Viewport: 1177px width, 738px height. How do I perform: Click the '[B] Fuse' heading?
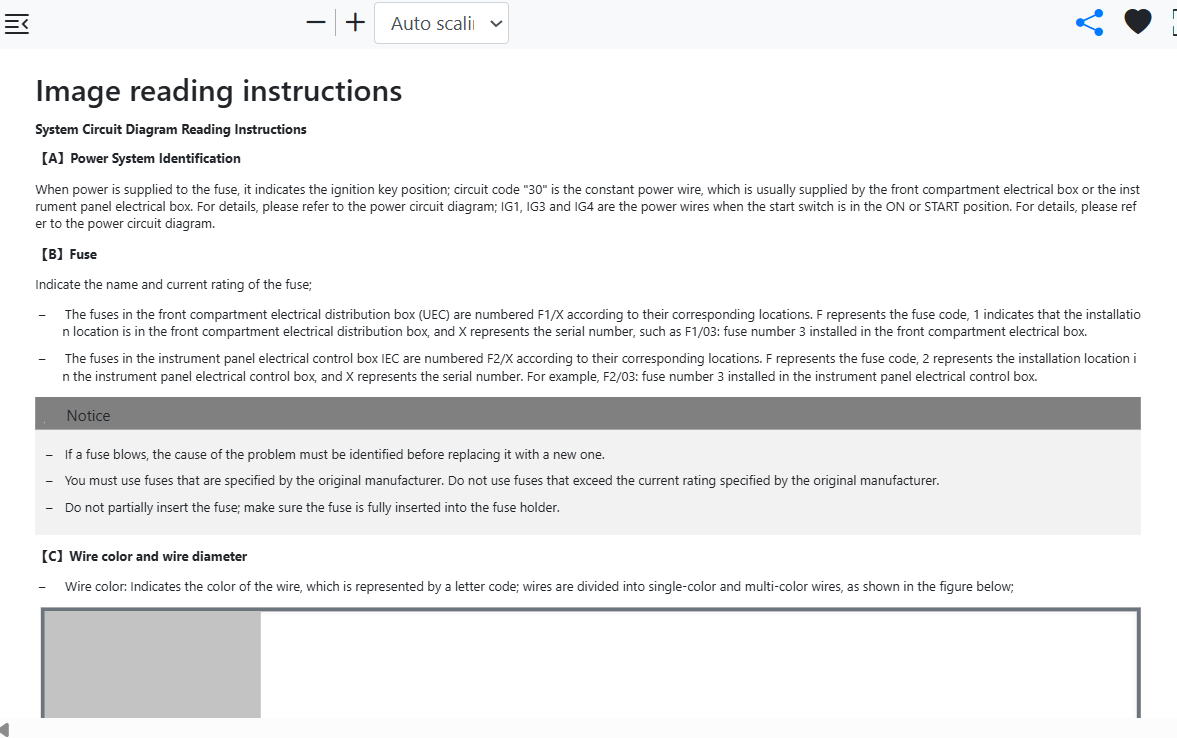click(x=68, y=255)
